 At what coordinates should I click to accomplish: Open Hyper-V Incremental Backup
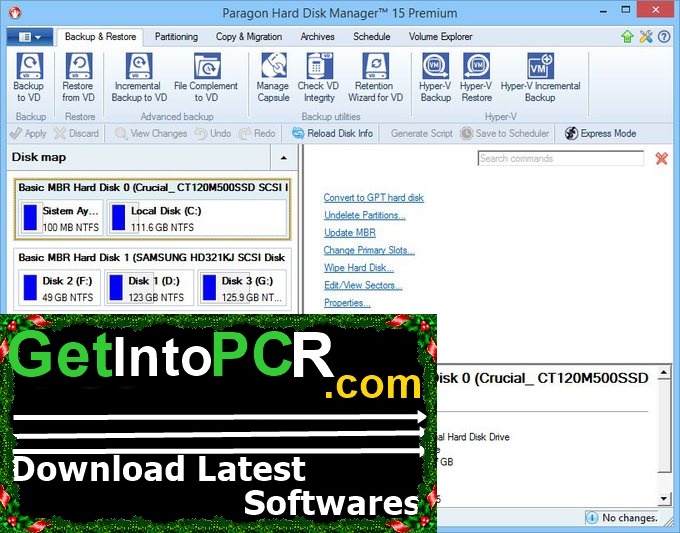[x=540, y=78]
